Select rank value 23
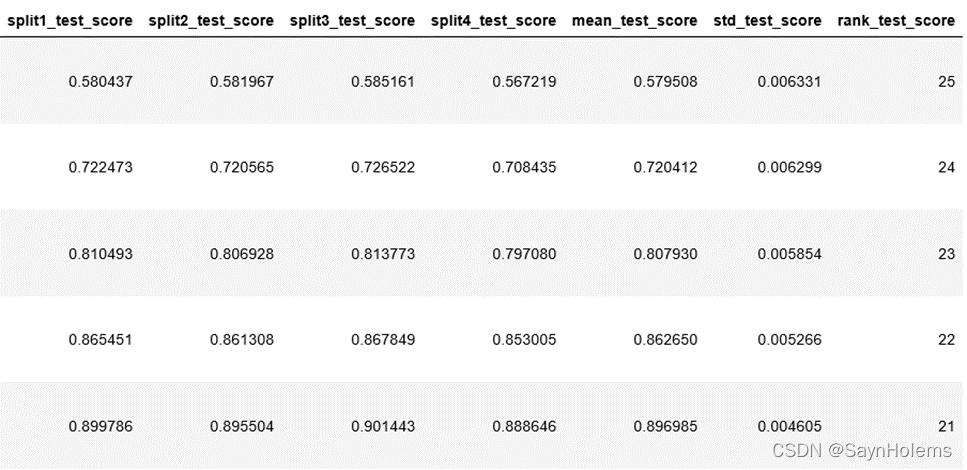This screenshot has width=967, height=470. tap(947, 254)
